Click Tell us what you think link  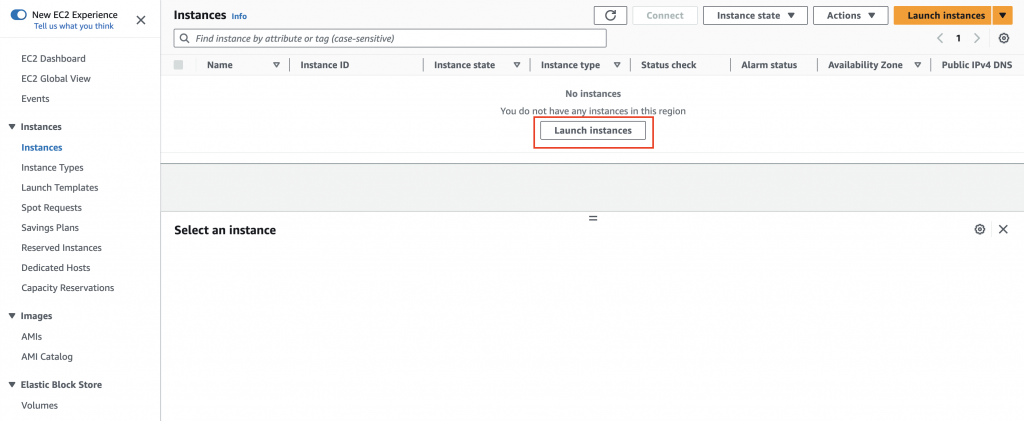coord(74,26)
